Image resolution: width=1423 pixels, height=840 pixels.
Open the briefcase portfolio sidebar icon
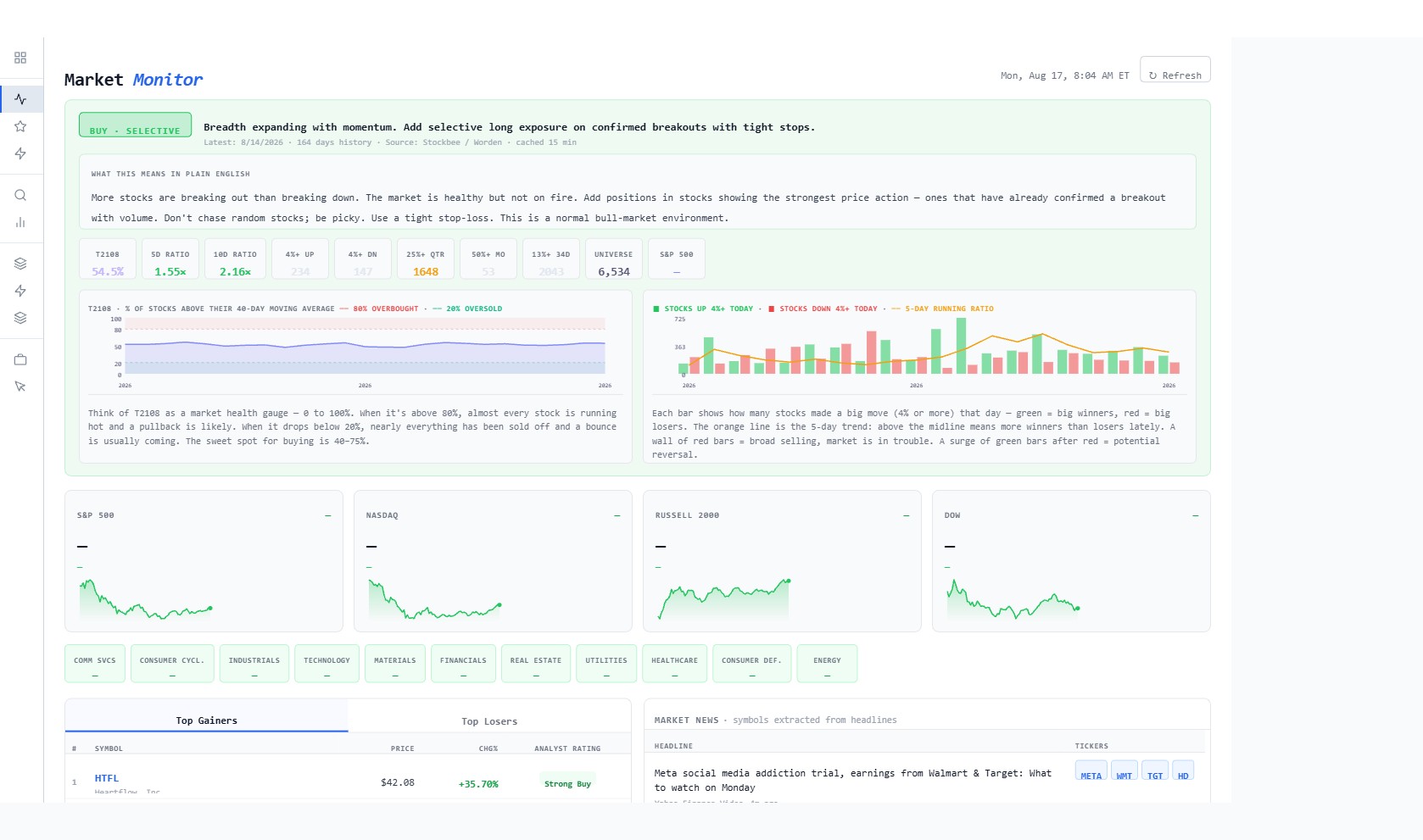click(20, 359)
